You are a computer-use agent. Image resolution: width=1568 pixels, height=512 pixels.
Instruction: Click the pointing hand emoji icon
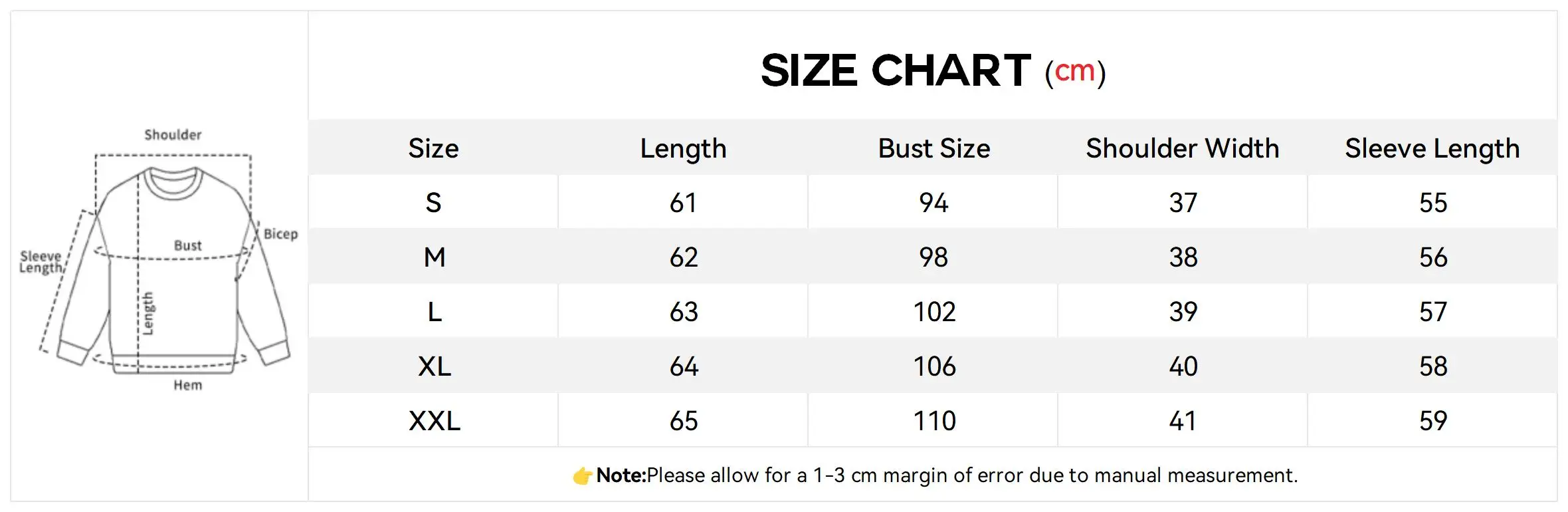point(582,475)
